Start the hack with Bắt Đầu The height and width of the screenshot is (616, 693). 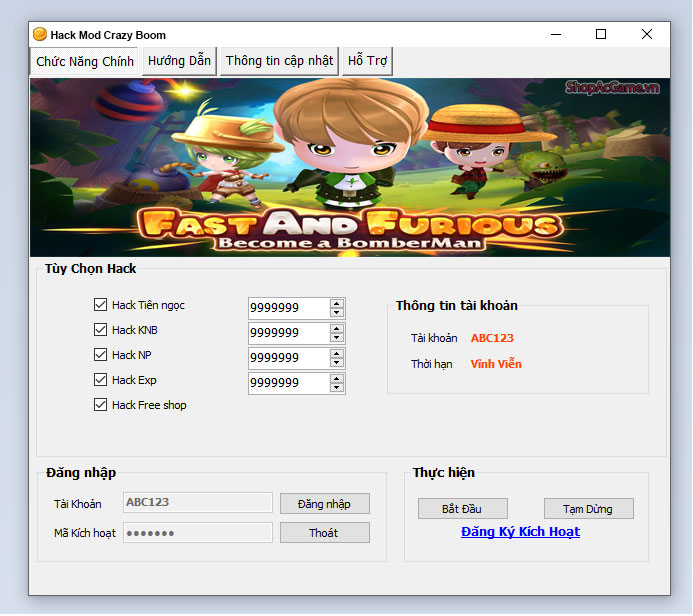462,509
